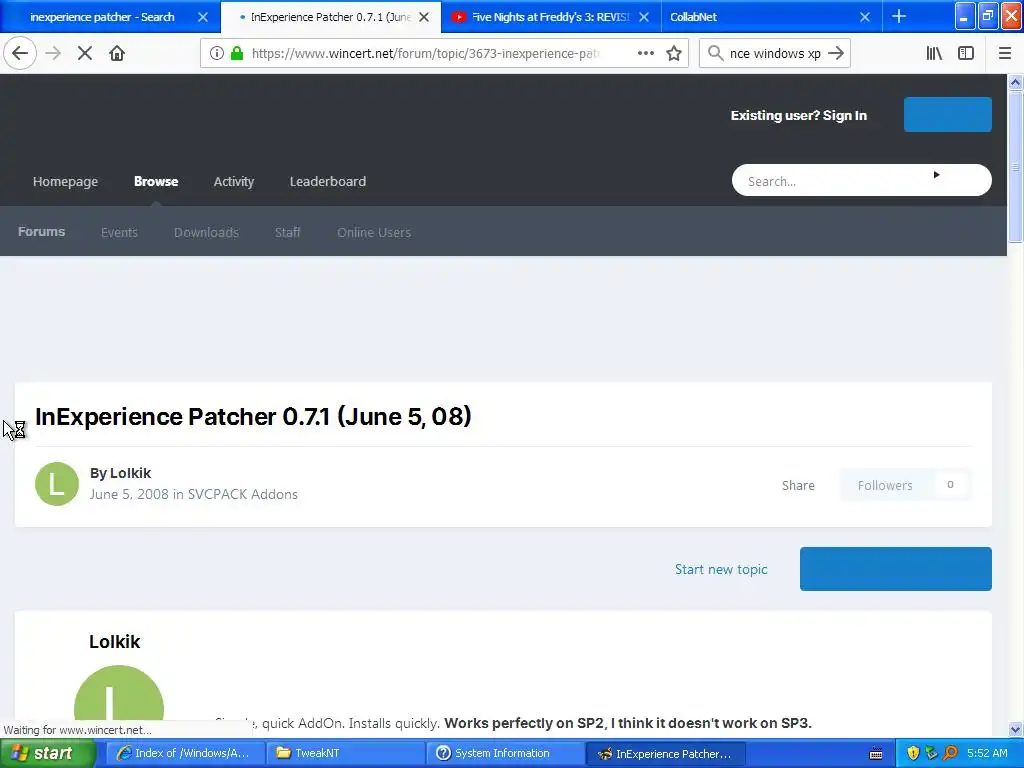Open the SVCPACK Addons forum link
This screenshot has height=768, width=1024.
coord(242,494)
